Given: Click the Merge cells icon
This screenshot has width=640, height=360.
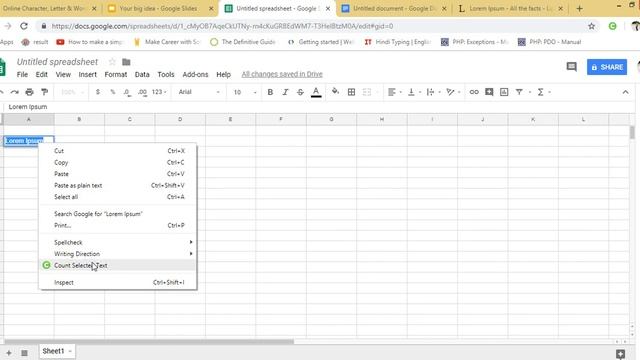Looking at the screenshot, I should (x=367, y=92).
